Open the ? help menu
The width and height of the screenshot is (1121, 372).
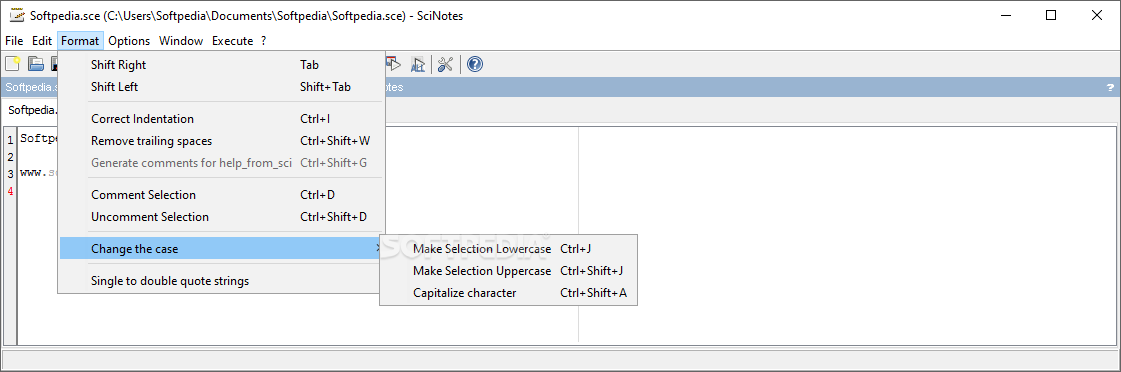click(264, 41)
